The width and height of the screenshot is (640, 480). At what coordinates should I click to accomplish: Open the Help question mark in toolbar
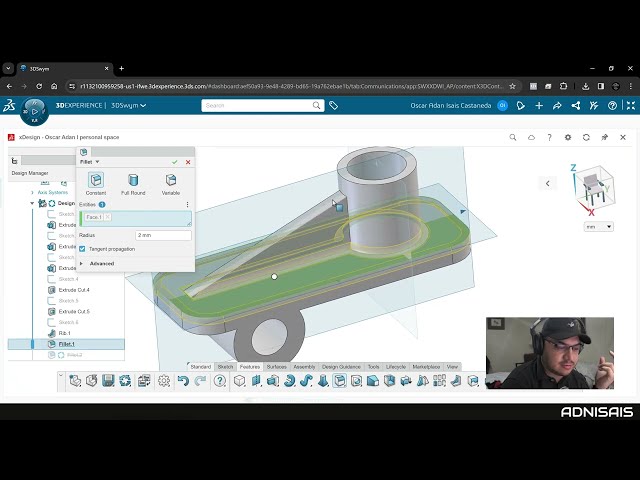tap(220, 381)
